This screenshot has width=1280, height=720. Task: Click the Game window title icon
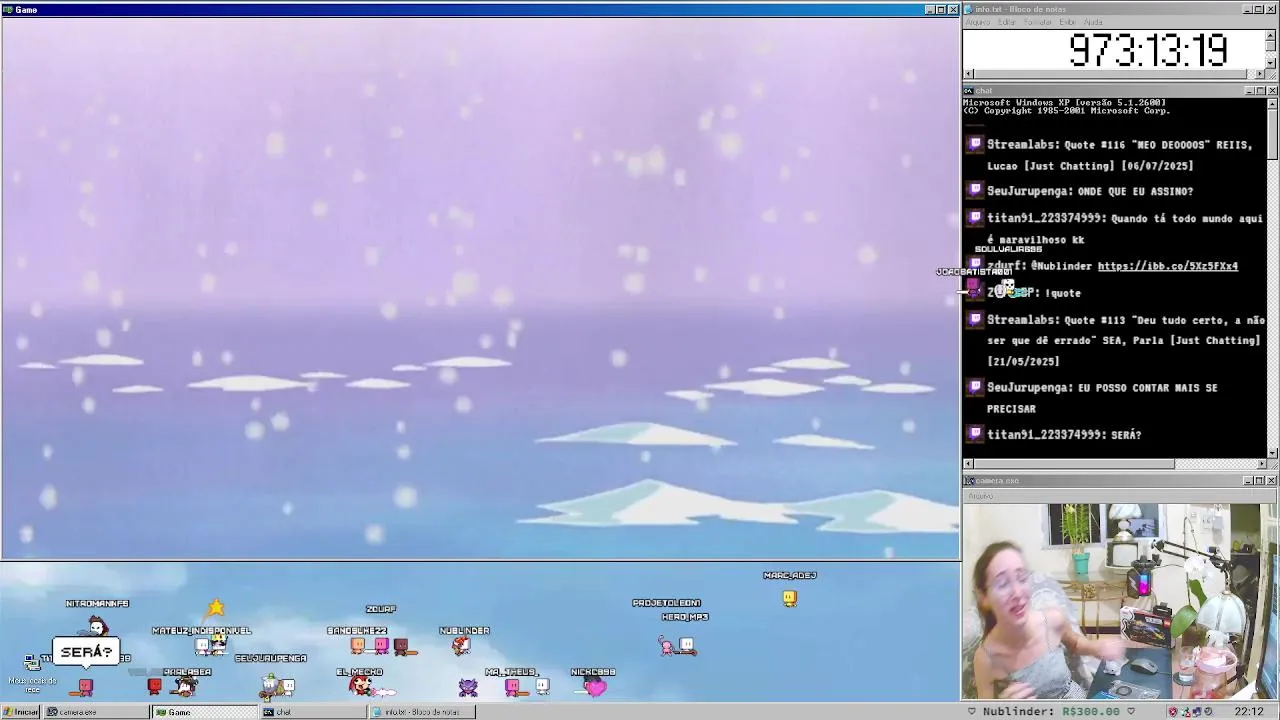pyautogui.click(x=7, y=10)
